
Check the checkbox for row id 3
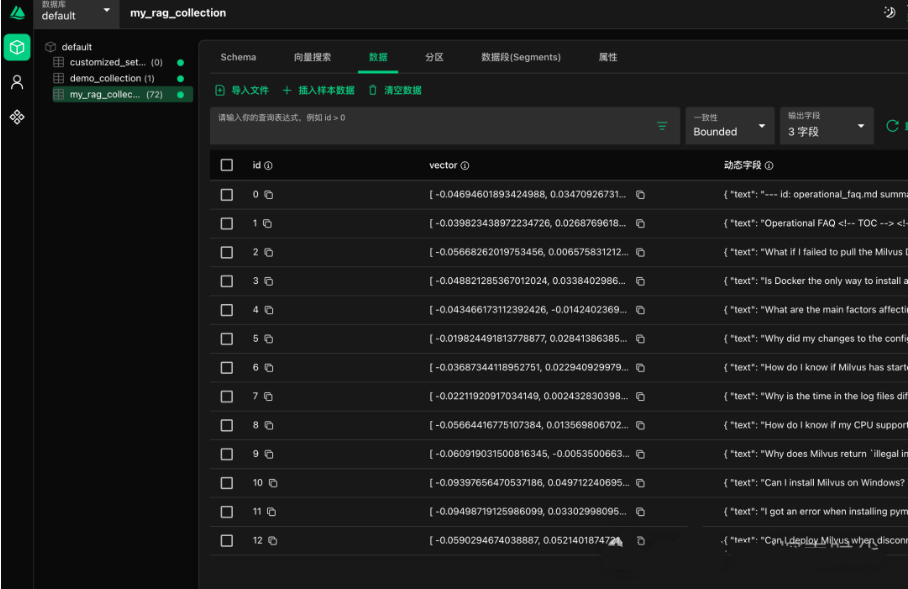tap(227, 281)
